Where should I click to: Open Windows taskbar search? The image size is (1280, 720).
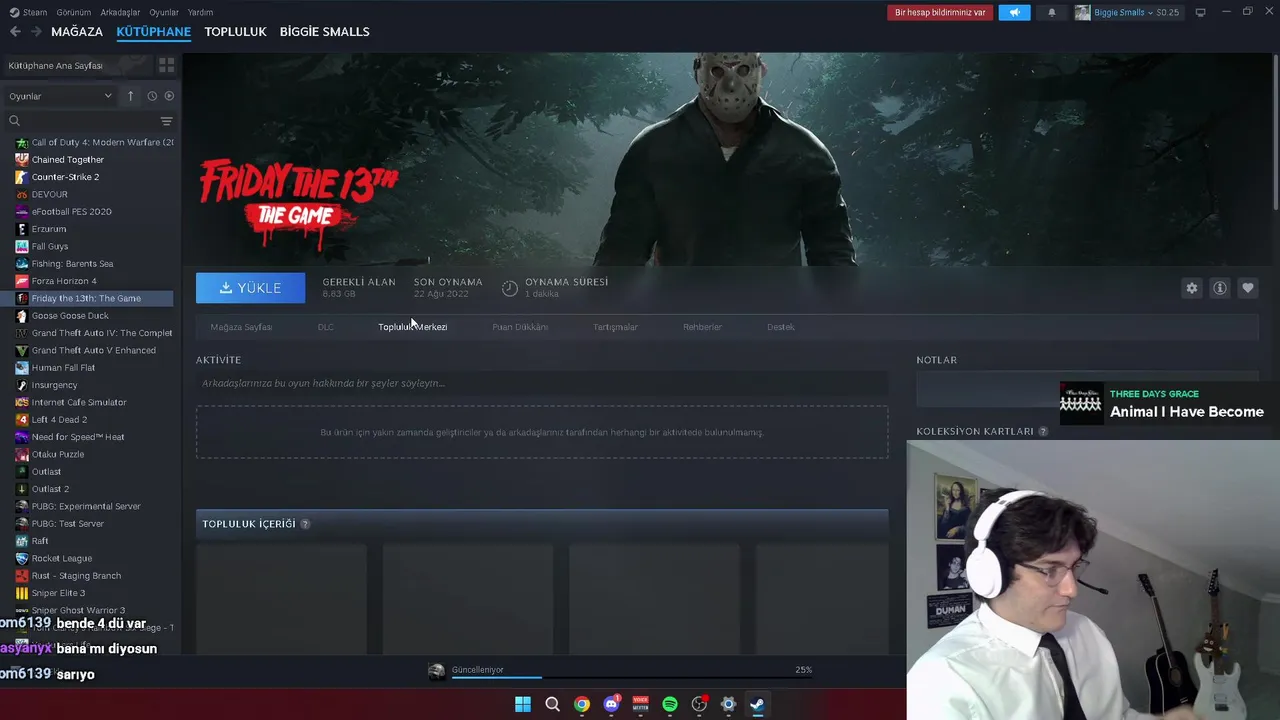point(552,704)
